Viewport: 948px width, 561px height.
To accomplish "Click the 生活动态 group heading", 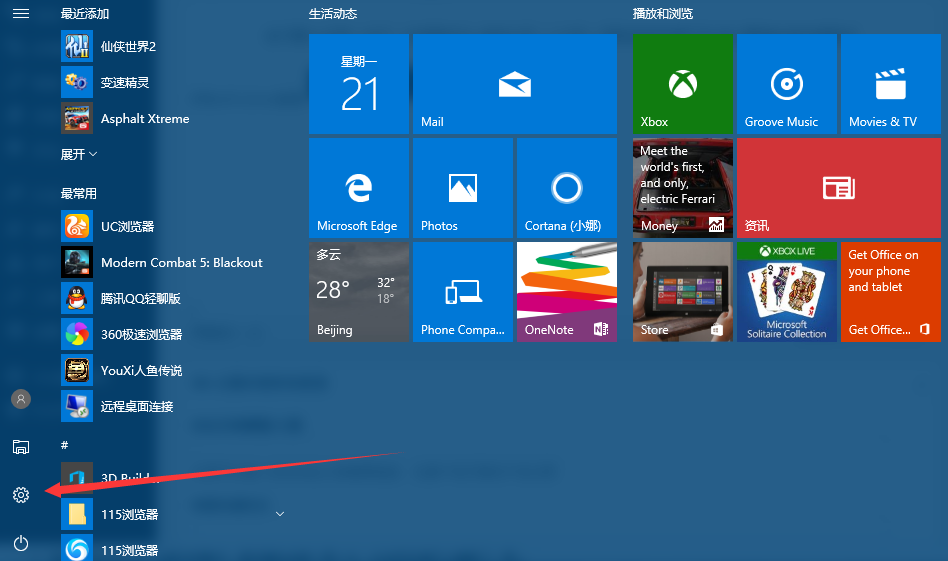I will pos(333,13).
